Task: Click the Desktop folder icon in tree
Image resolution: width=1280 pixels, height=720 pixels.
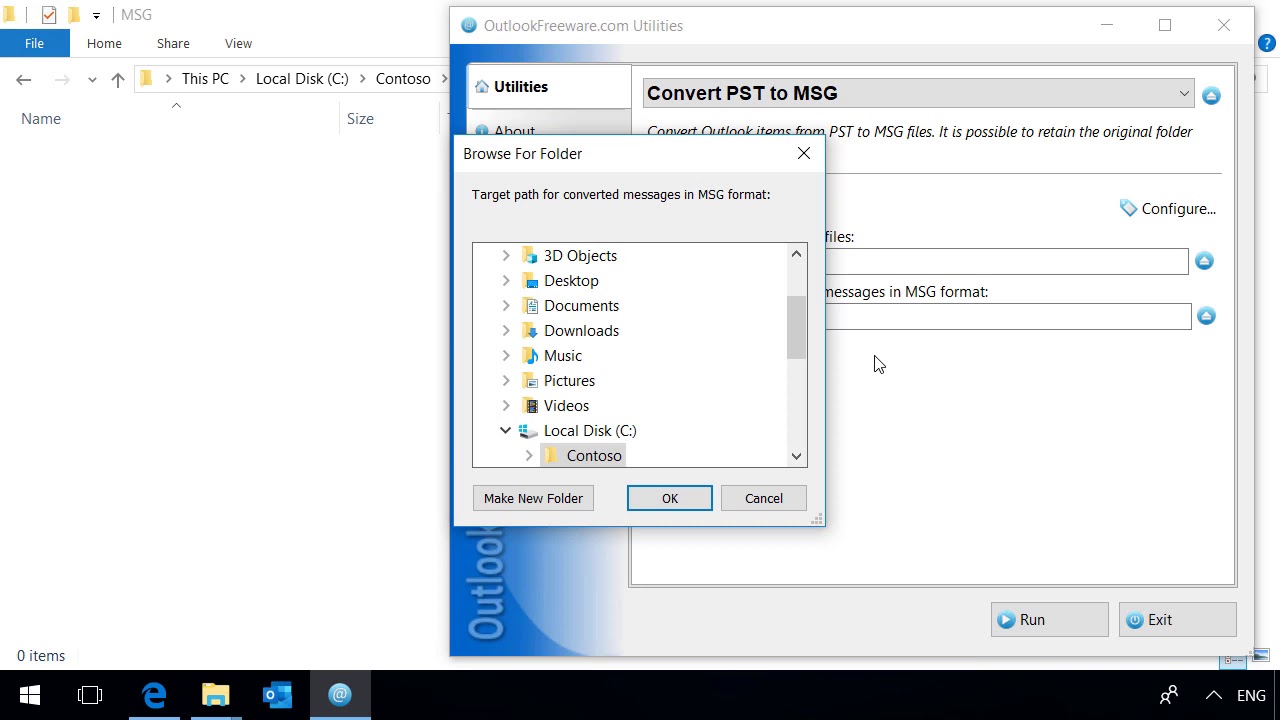Action: (x=530, y=281)
